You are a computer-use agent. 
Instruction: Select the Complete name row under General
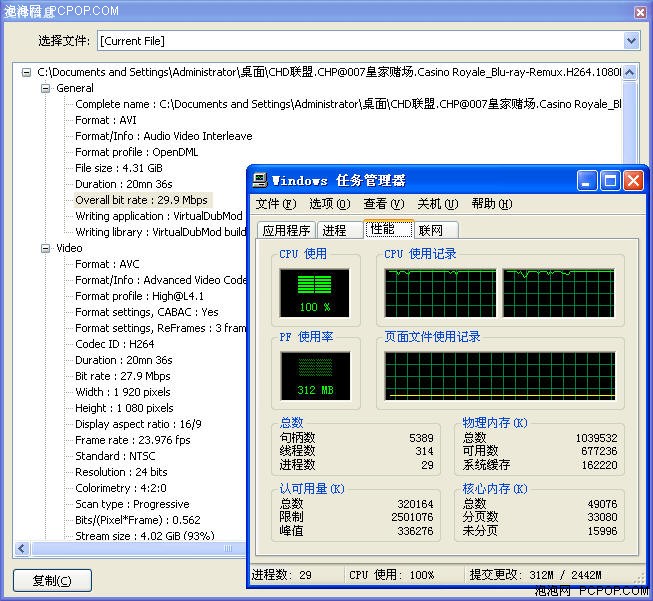(348, 104)
